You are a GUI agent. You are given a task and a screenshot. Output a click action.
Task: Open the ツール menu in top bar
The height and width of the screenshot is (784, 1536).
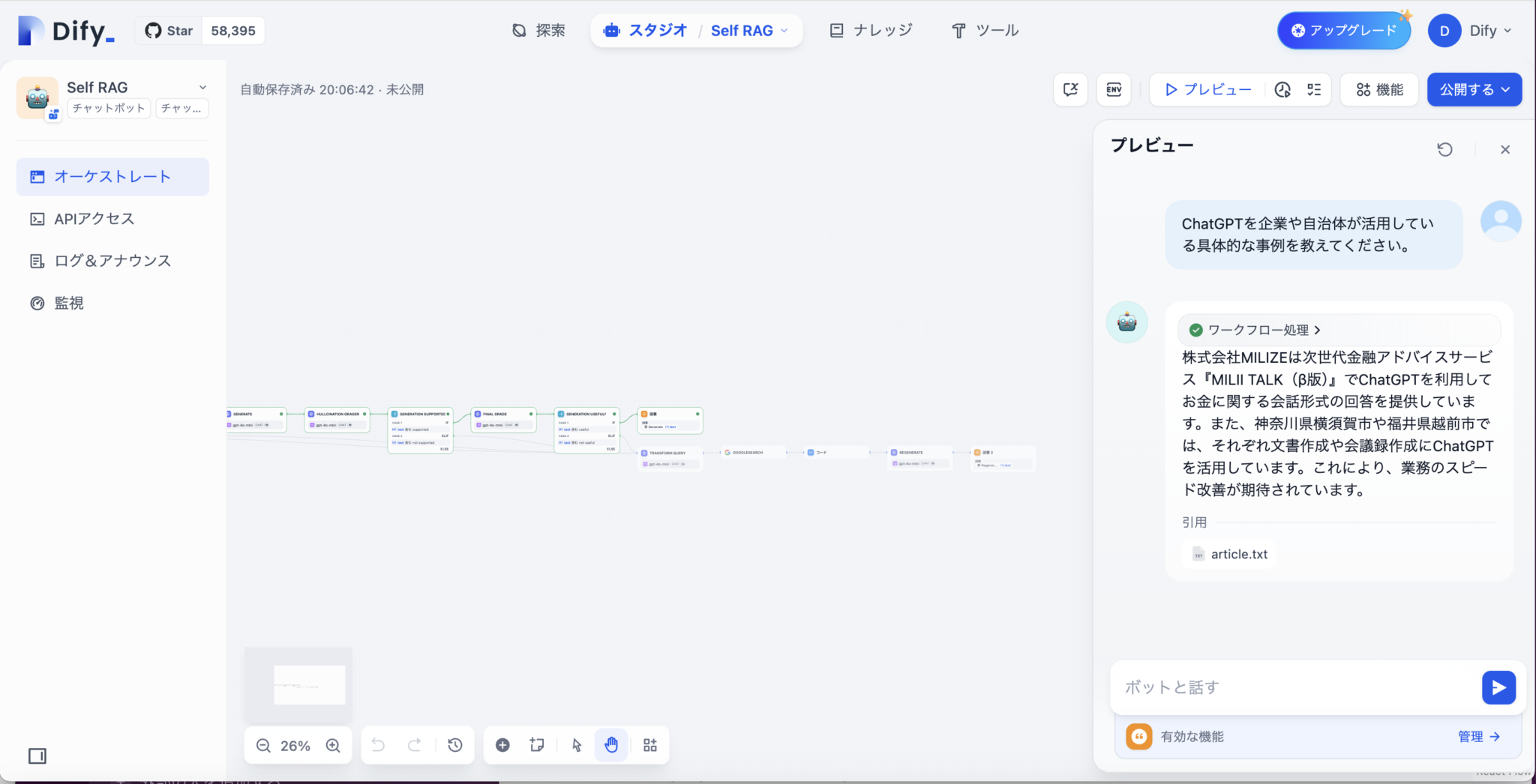click(985, 30)
